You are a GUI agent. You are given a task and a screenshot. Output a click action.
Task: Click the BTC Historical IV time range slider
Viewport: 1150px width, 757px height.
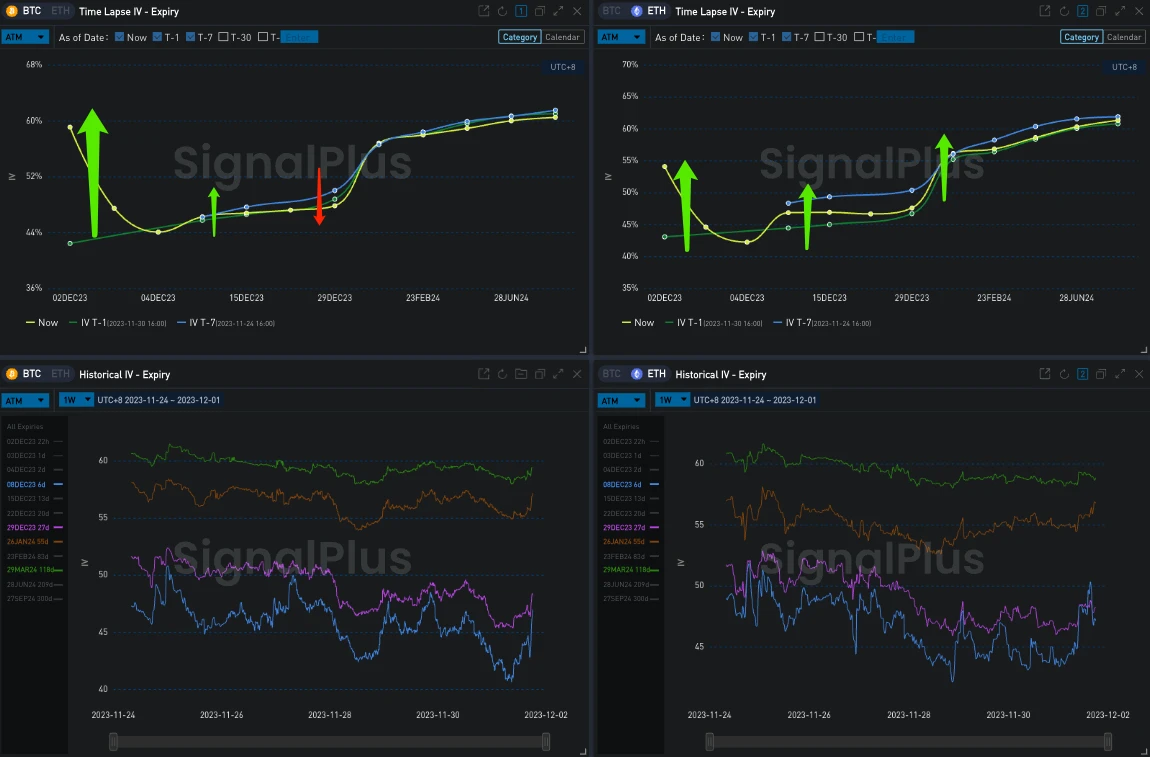point(329,741)
